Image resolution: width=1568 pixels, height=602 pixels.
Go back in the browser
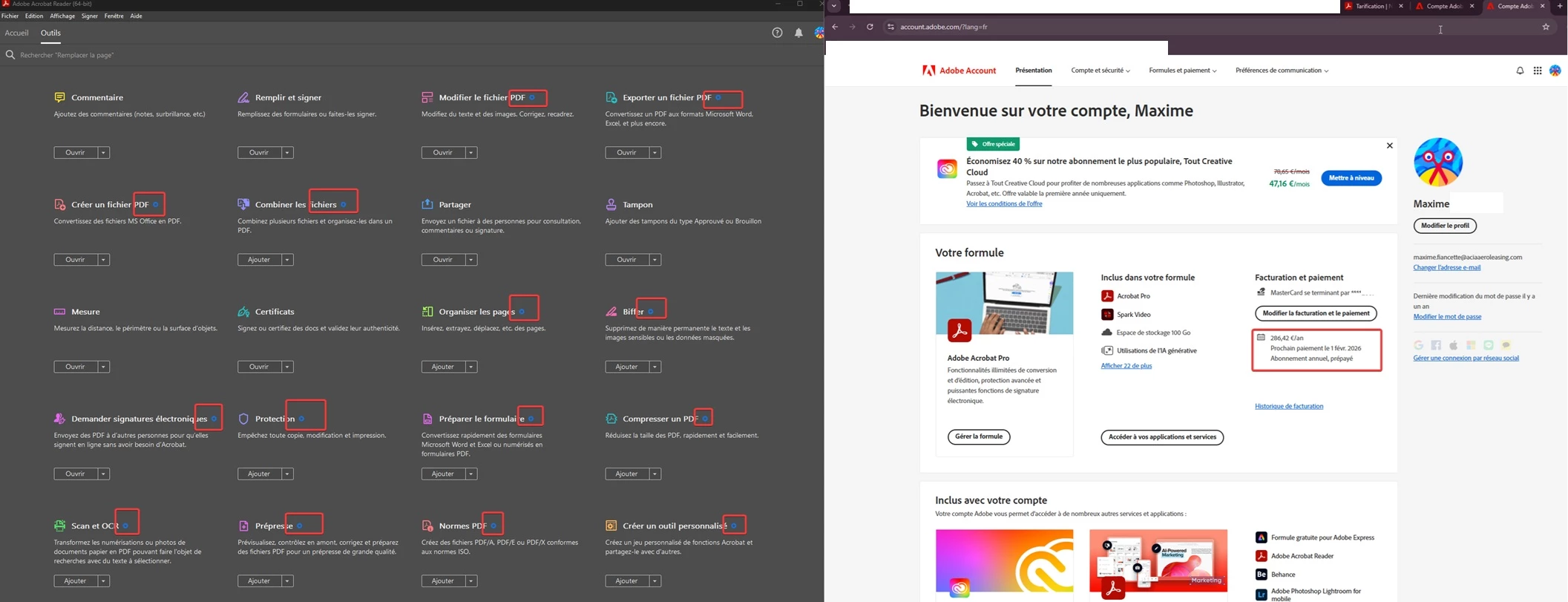tap(835, 27)
